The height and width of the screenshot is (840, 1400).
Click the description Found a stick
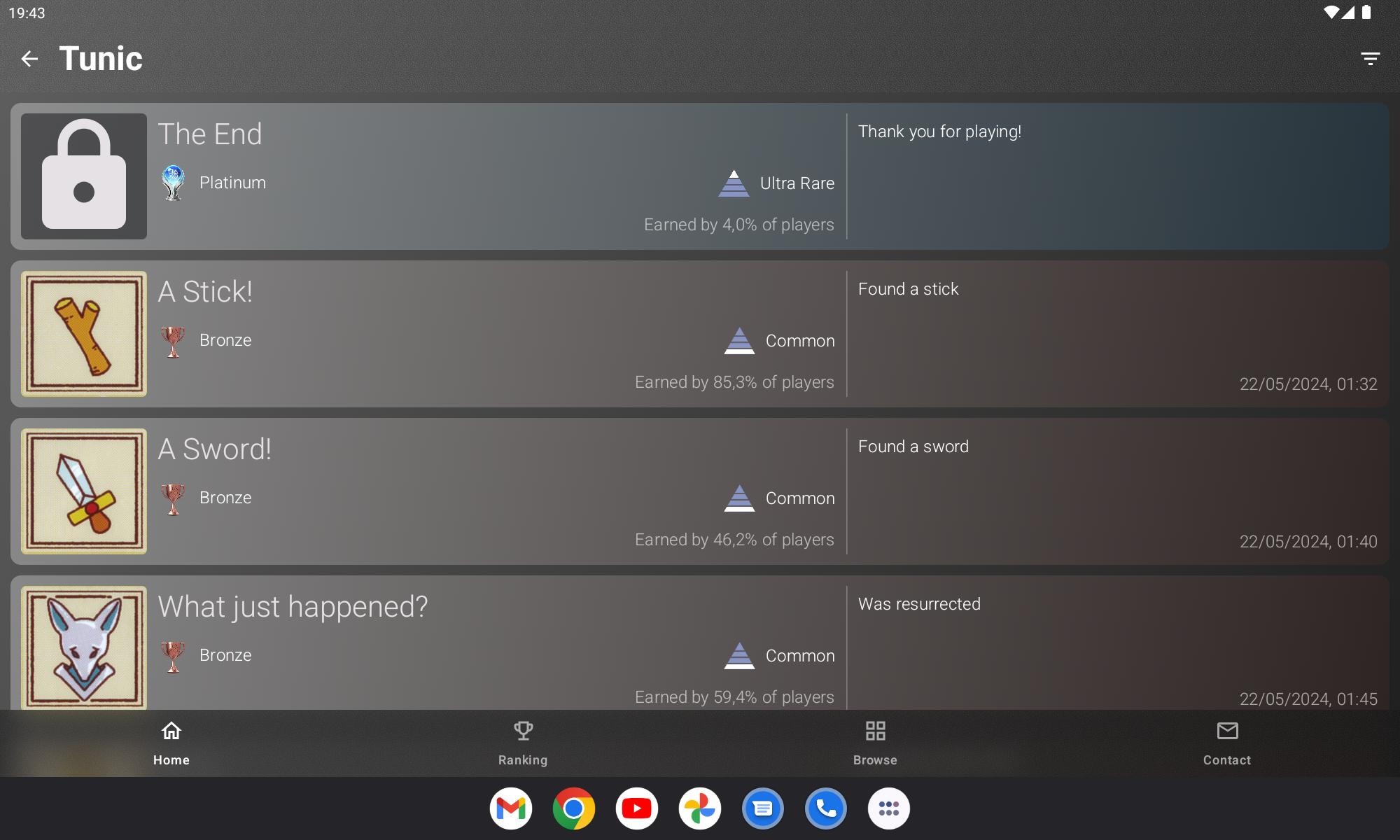click(x=908, y=289)
